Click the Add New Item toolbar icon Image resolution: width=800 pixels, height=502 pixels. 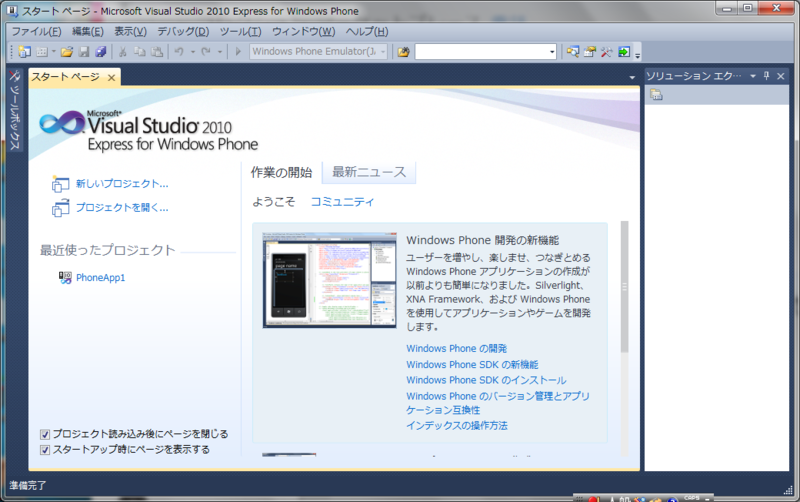click(x=42, y=52)
